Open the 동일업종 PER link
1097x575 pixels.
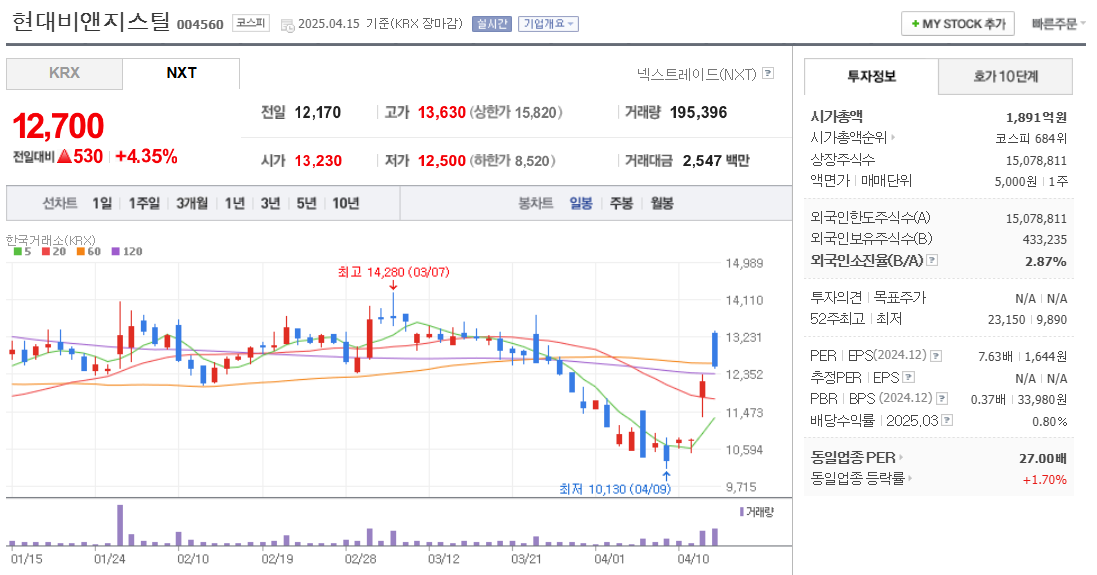(x=856, y=458)
